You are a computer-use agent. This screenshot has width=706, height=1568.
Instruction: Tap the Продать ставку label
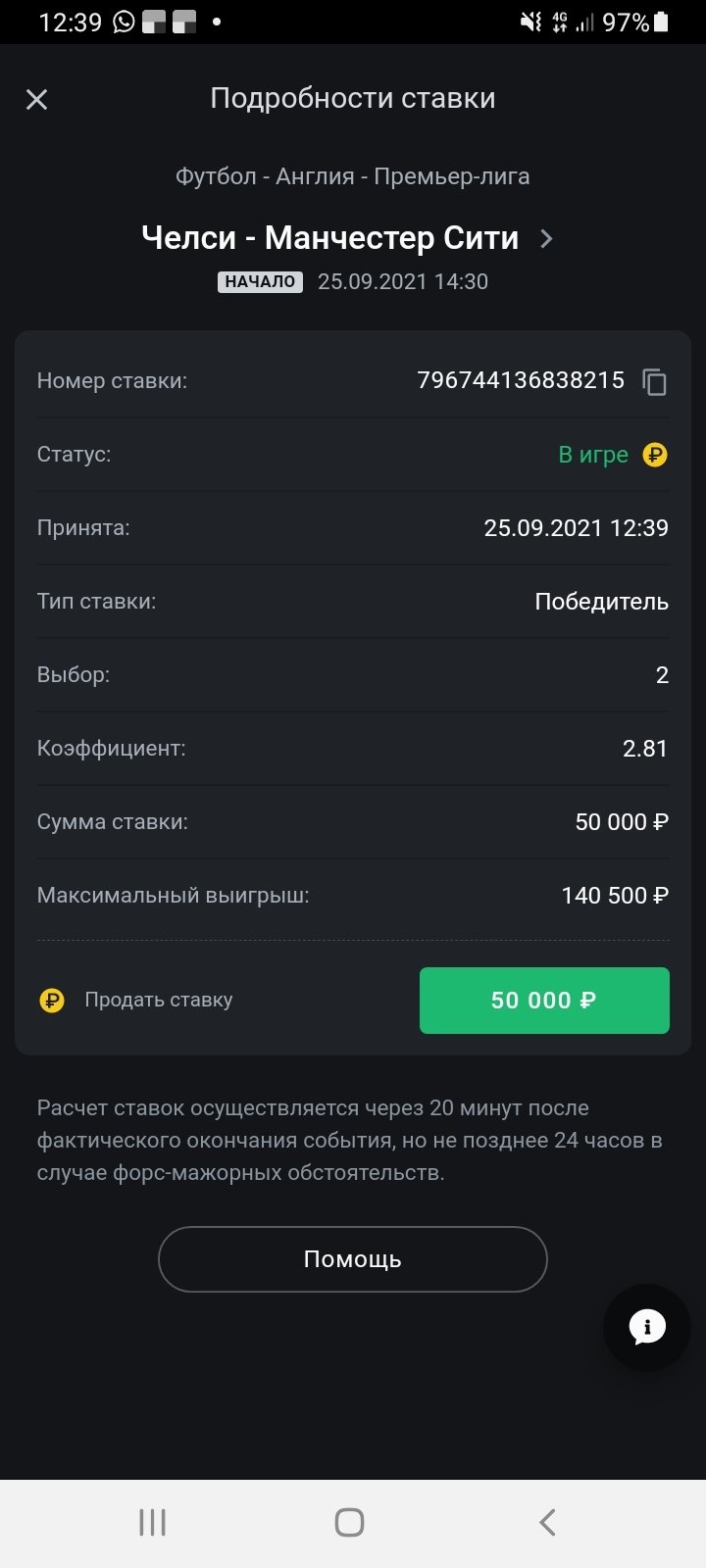tap(159, 1001)
